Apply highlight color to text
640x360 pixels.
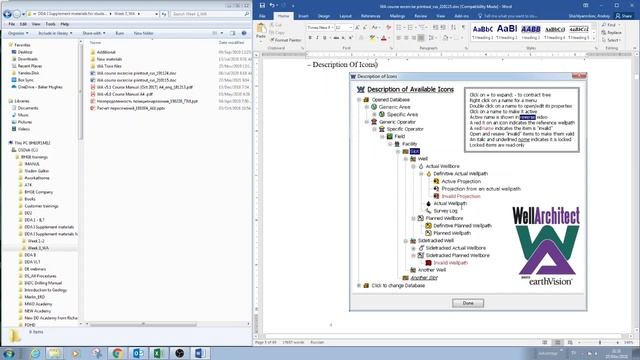[x=372, y=38]
